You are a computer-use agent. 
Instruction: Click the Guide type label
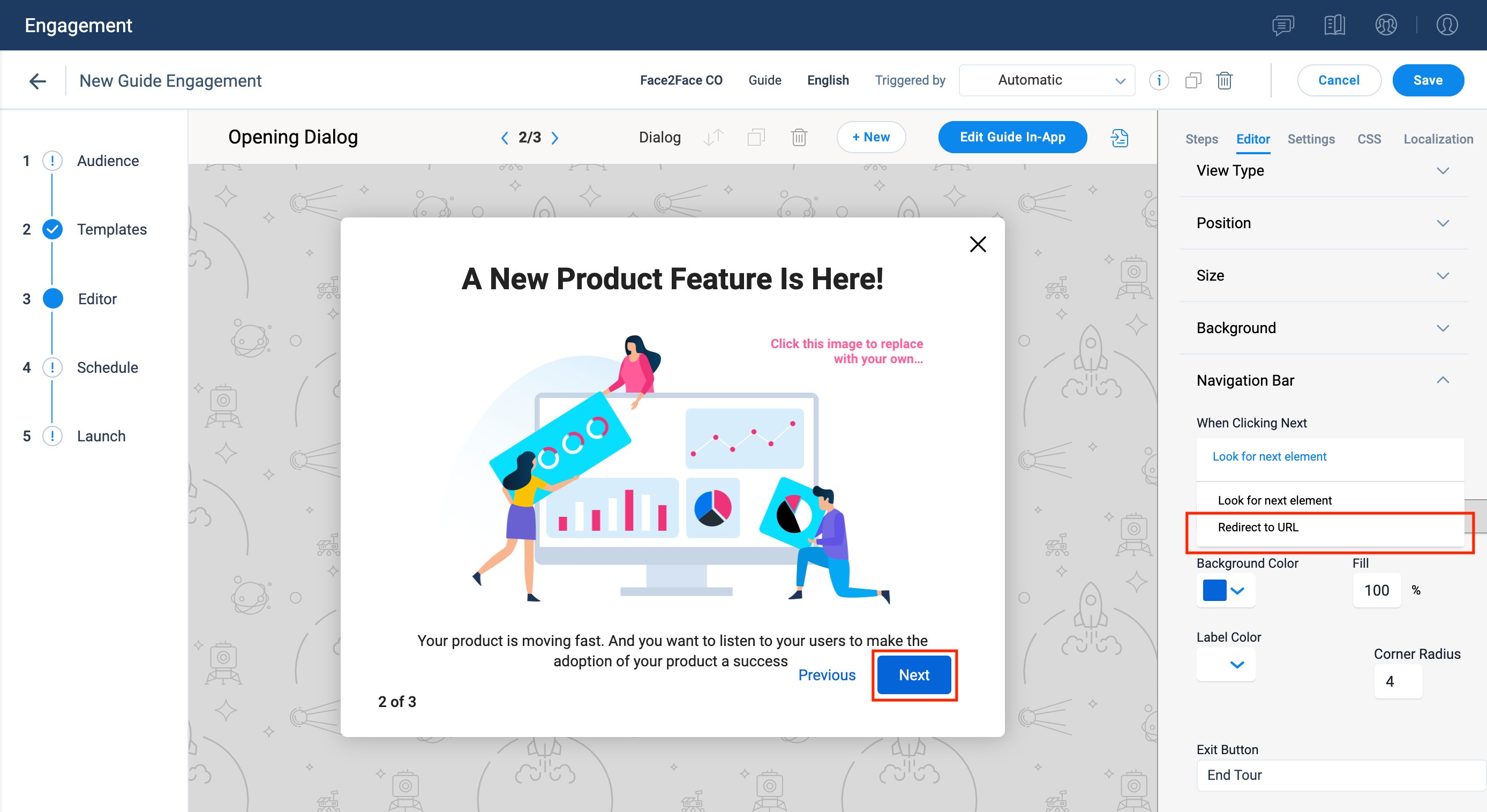pos(764,80)
